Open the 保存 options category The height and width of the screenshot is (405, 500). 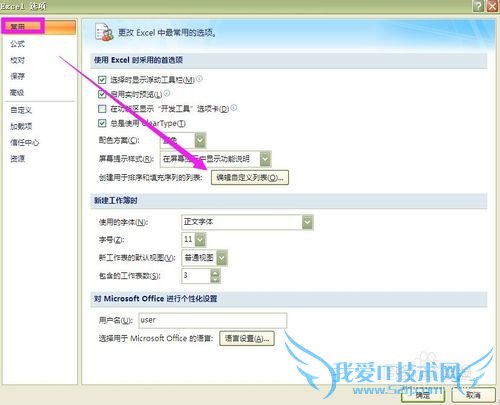point(17,76)
